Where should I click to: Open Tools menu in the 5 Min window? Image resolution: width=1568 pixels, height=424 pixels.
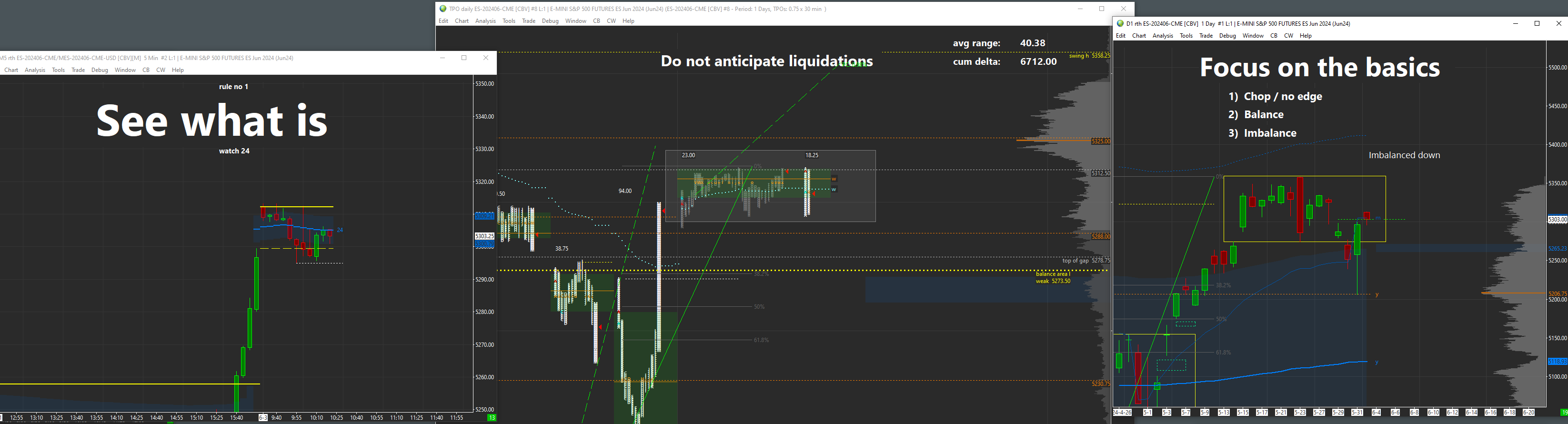pyautogui.click(x=59, y=70)
